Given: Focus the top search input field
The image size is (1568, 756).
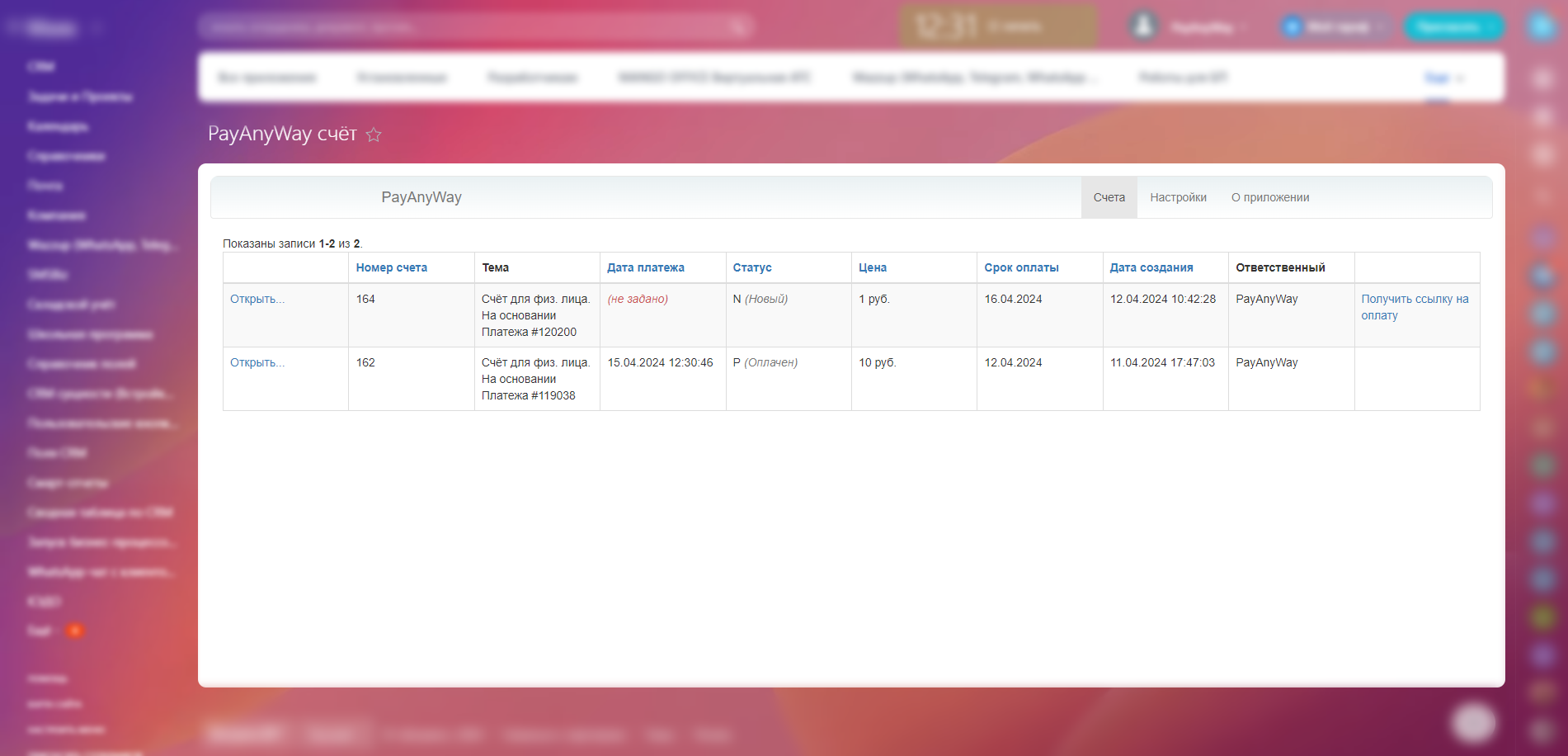Looking at the screenshot, I should (462, 27).
